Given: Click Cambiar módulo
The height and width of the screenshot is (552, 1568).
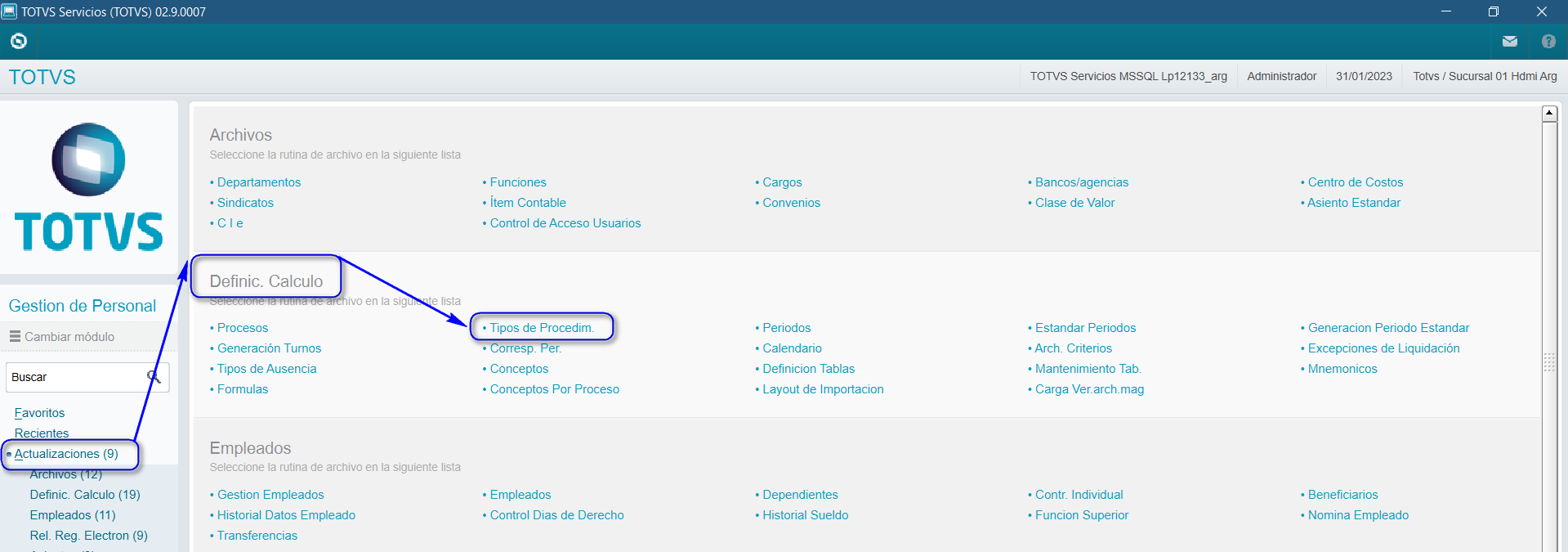Looking at the screenshot, I should 69,336.
